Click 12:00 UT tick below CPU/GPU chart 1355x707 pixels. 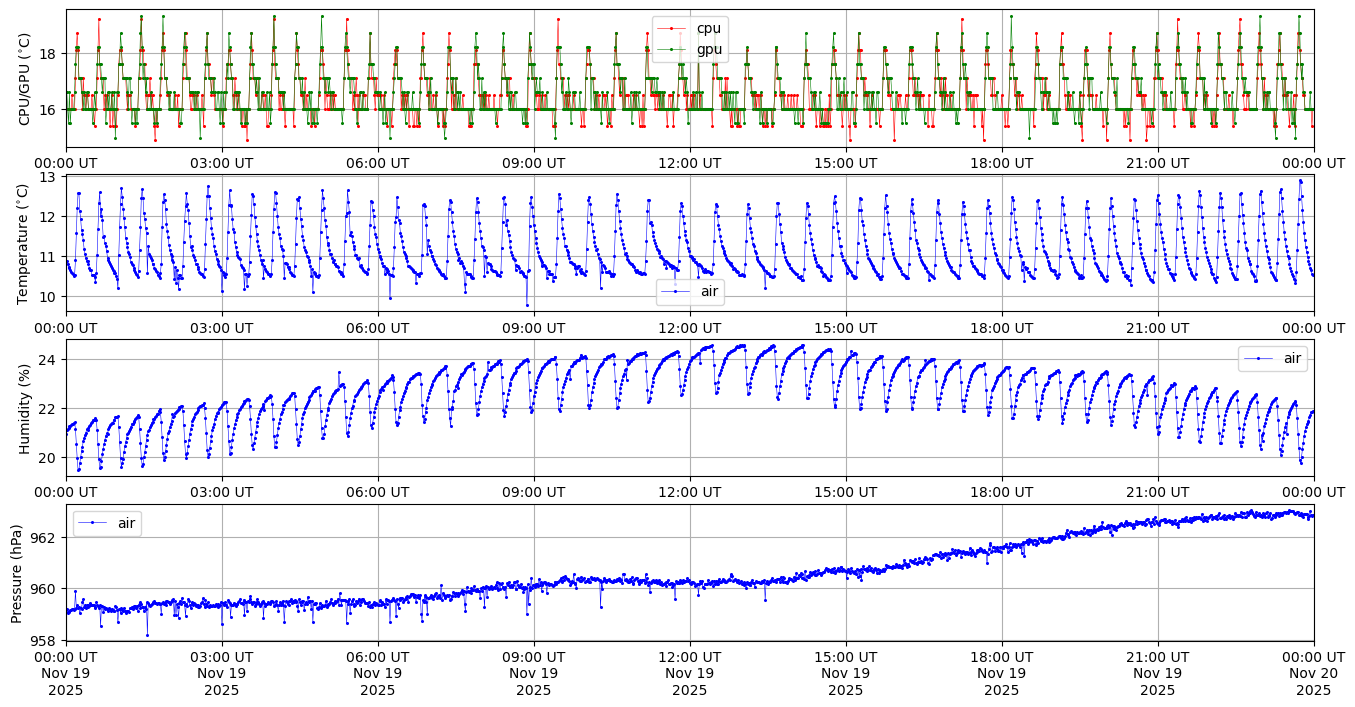tap(690, 163)
